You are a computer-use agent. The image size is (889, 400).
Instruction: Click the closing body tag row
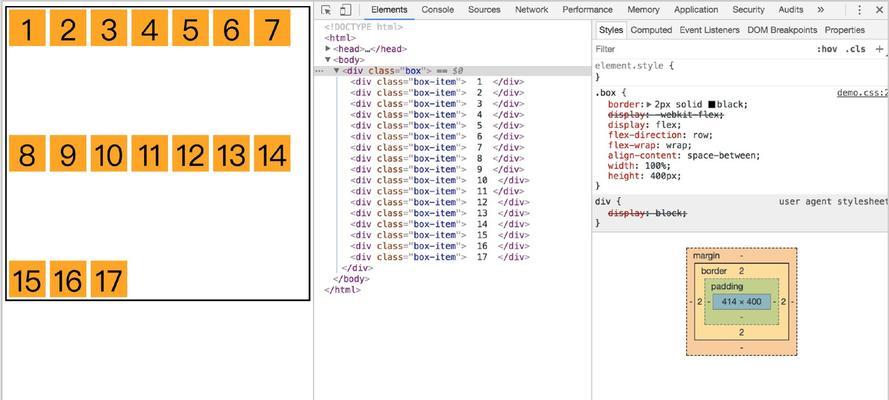(351, 279)
